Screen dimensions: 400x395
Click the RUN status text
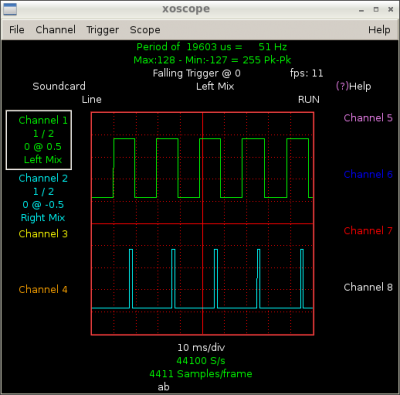[309, 100]
